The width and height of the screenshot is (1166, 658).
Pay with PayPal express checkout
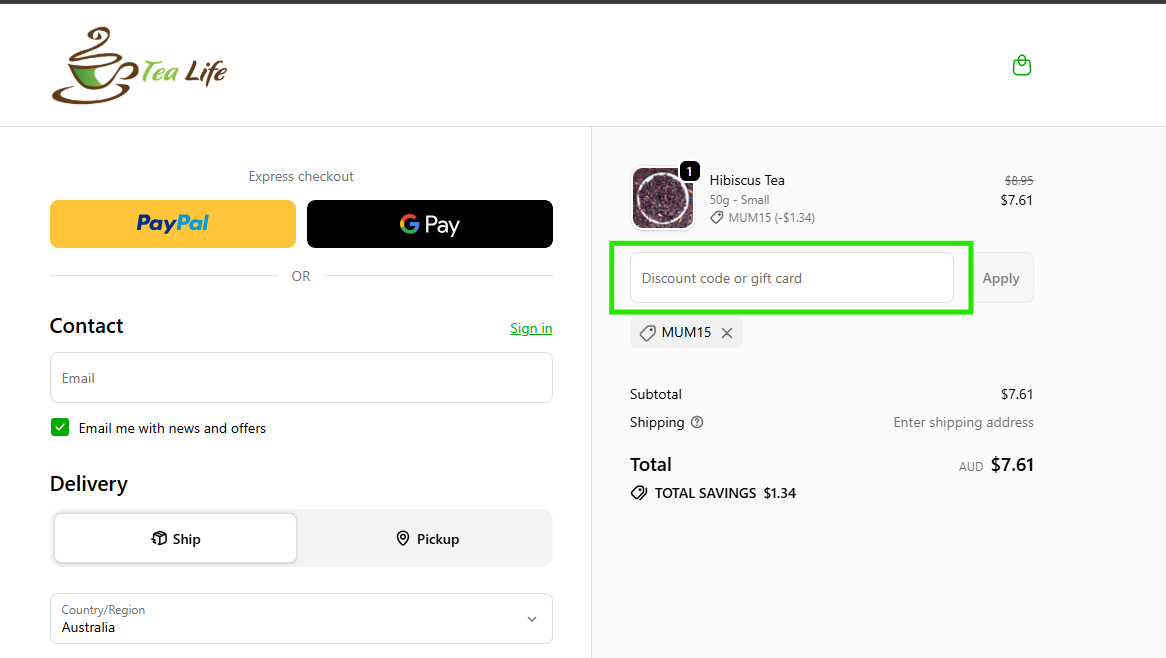tap(173, 224)
